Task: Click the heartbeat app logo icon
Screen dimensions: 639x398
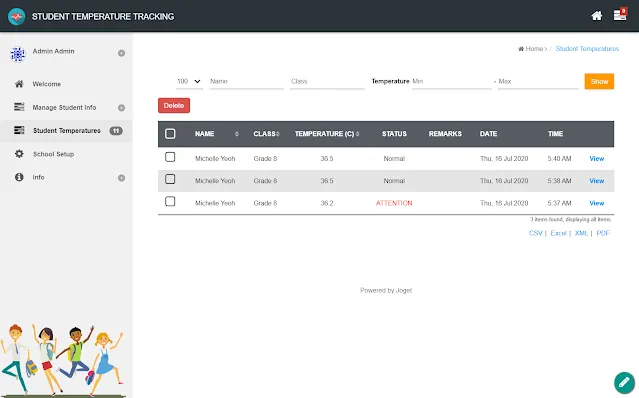Action: pos(16,17)
